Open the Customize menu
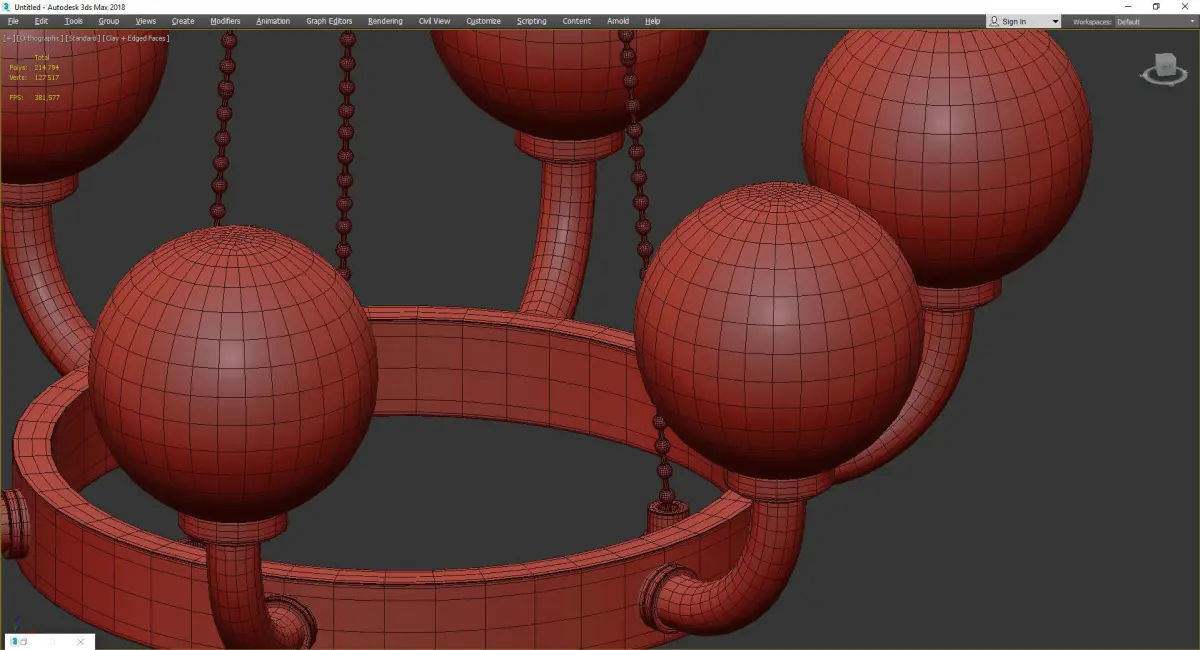 (x=484, y=21)
